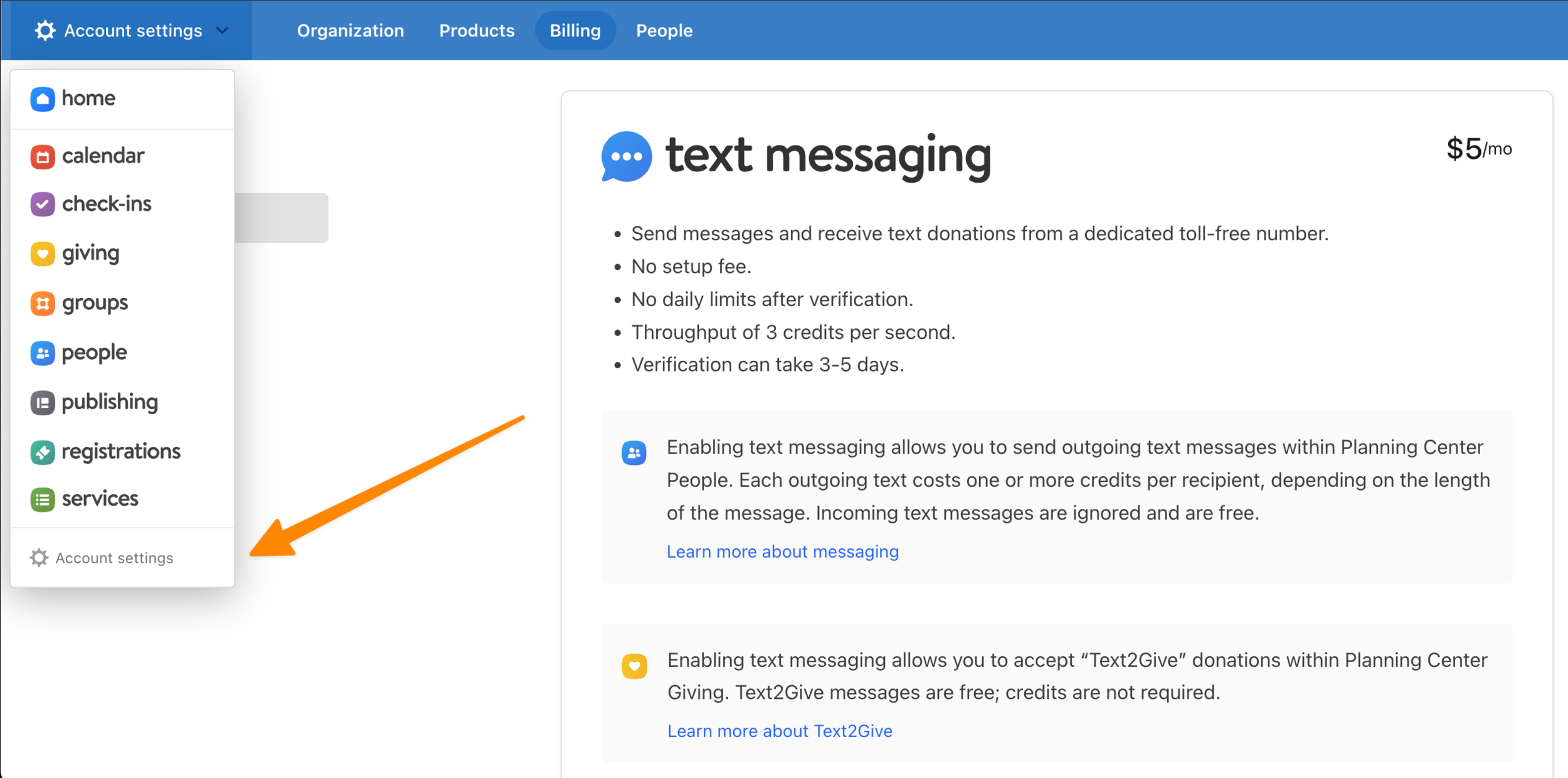The height and width of the screenshot is (778, 1568).
Task: Go to the People tab
Action: 664,30
